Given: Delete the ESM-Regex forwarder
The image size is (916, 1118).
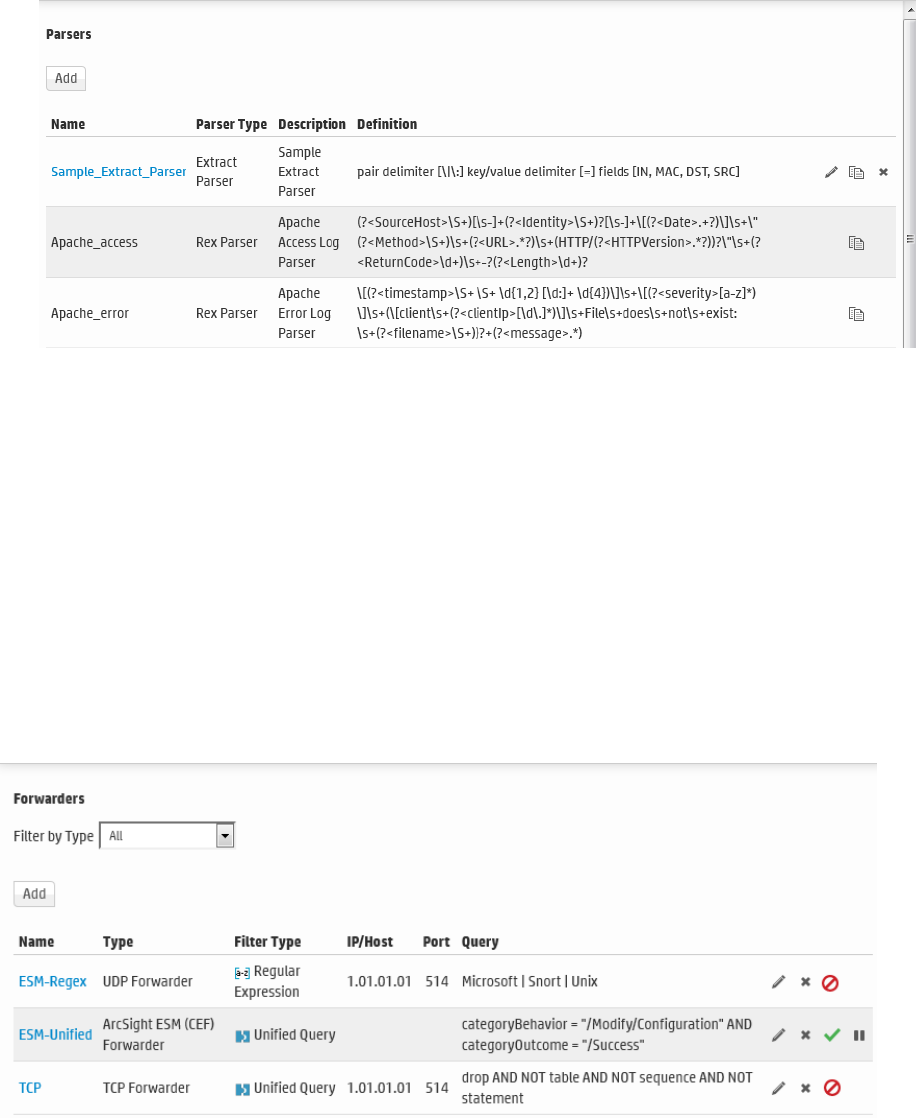Looking at the screenshot, I should [805, 983].
